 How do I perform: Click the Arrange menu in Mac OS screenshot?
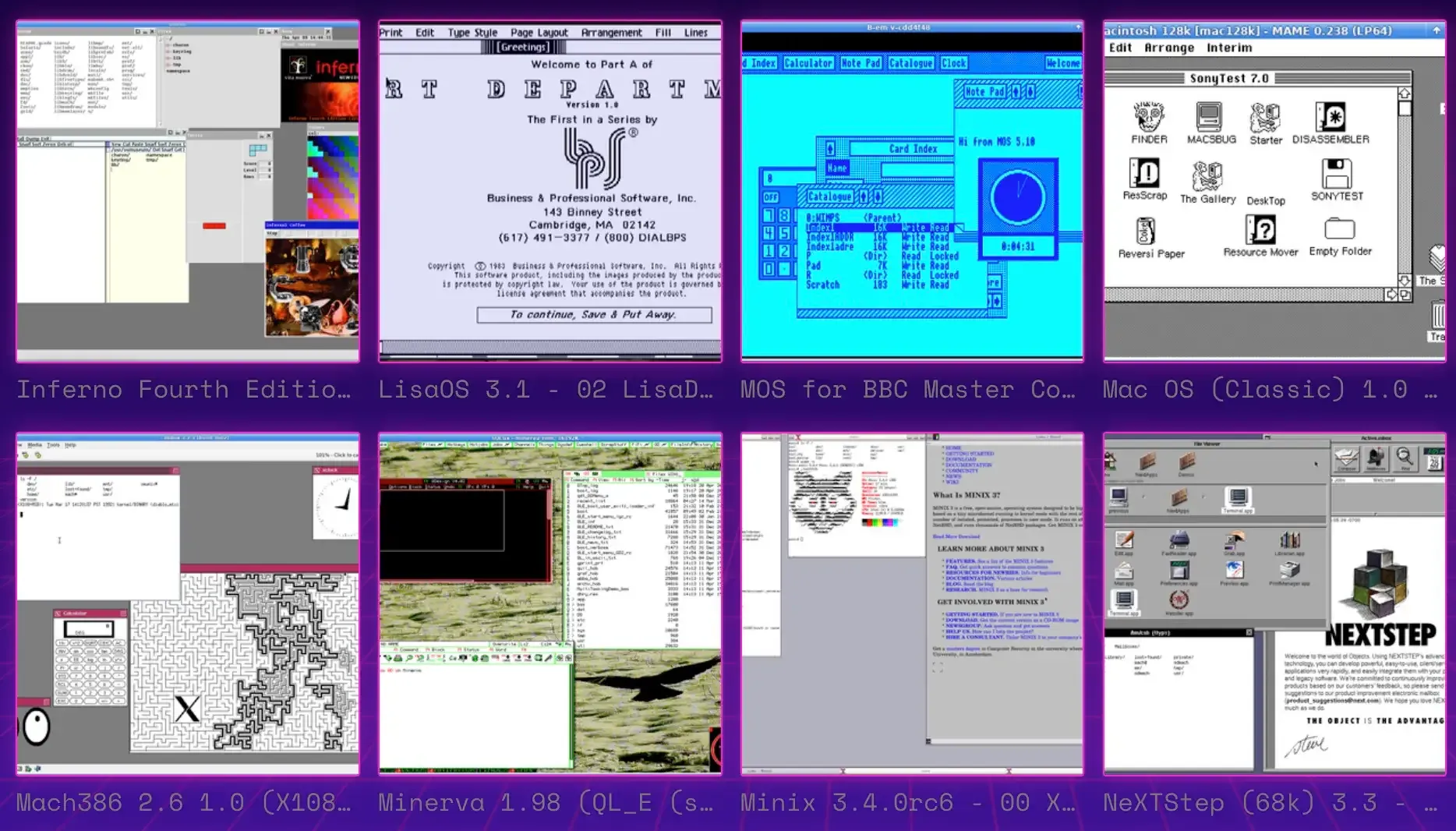tap(1169, 48)
